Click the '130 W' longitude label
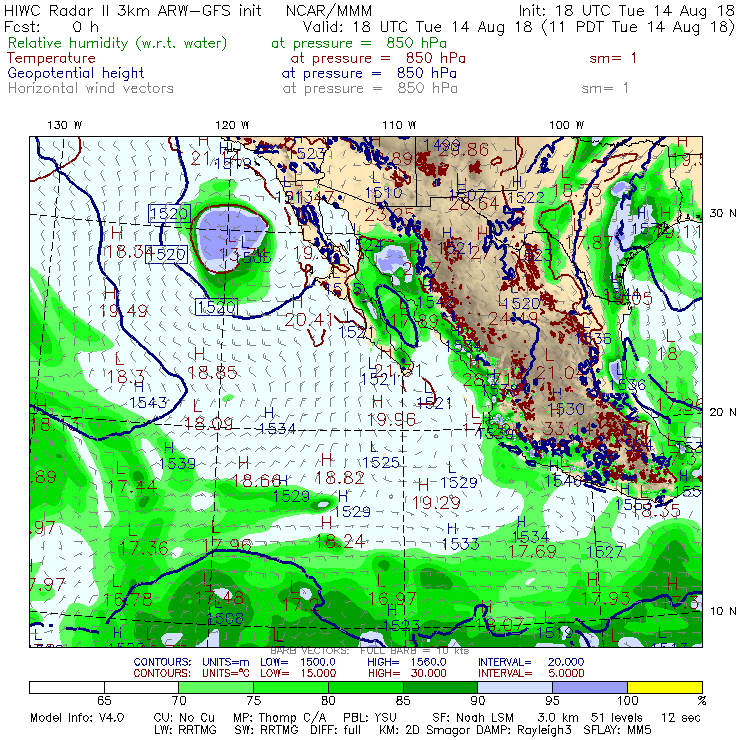 [x=65, y=125]
